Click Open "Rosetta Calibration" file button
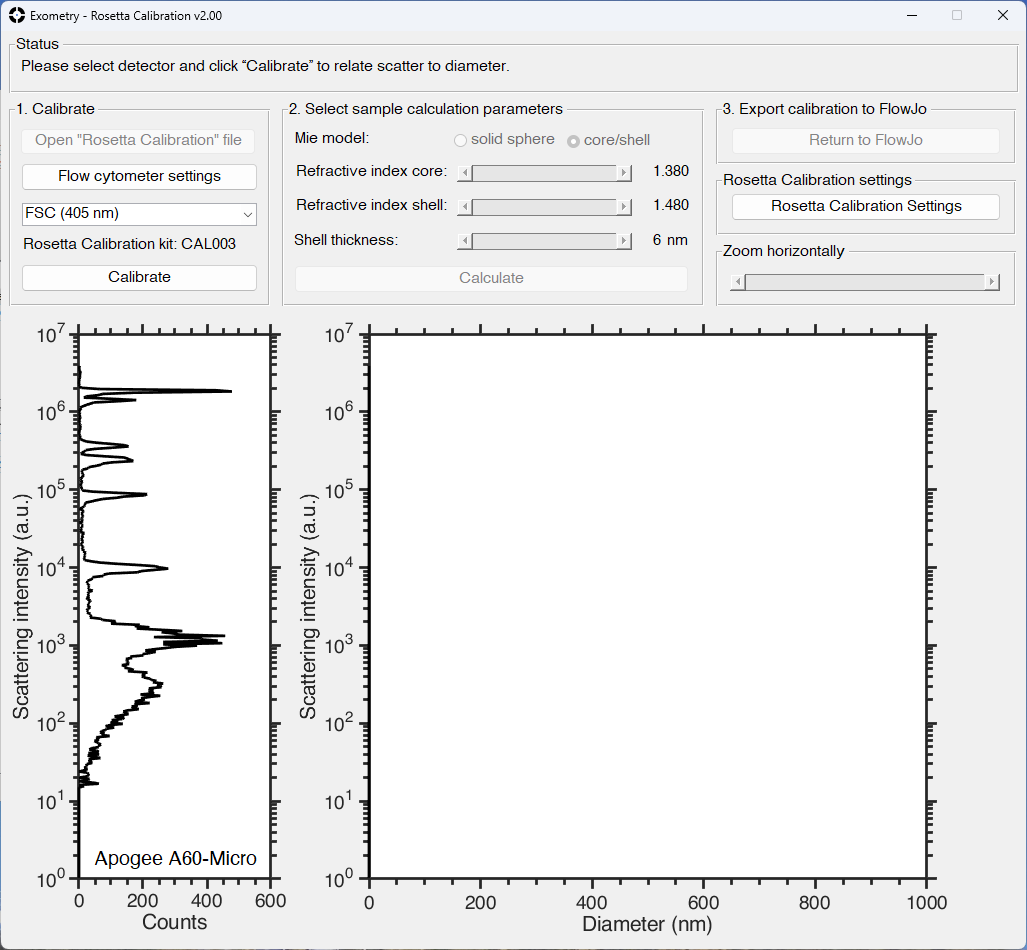The width and height of the screenshot is (1027, 950). tap(138, 140)
